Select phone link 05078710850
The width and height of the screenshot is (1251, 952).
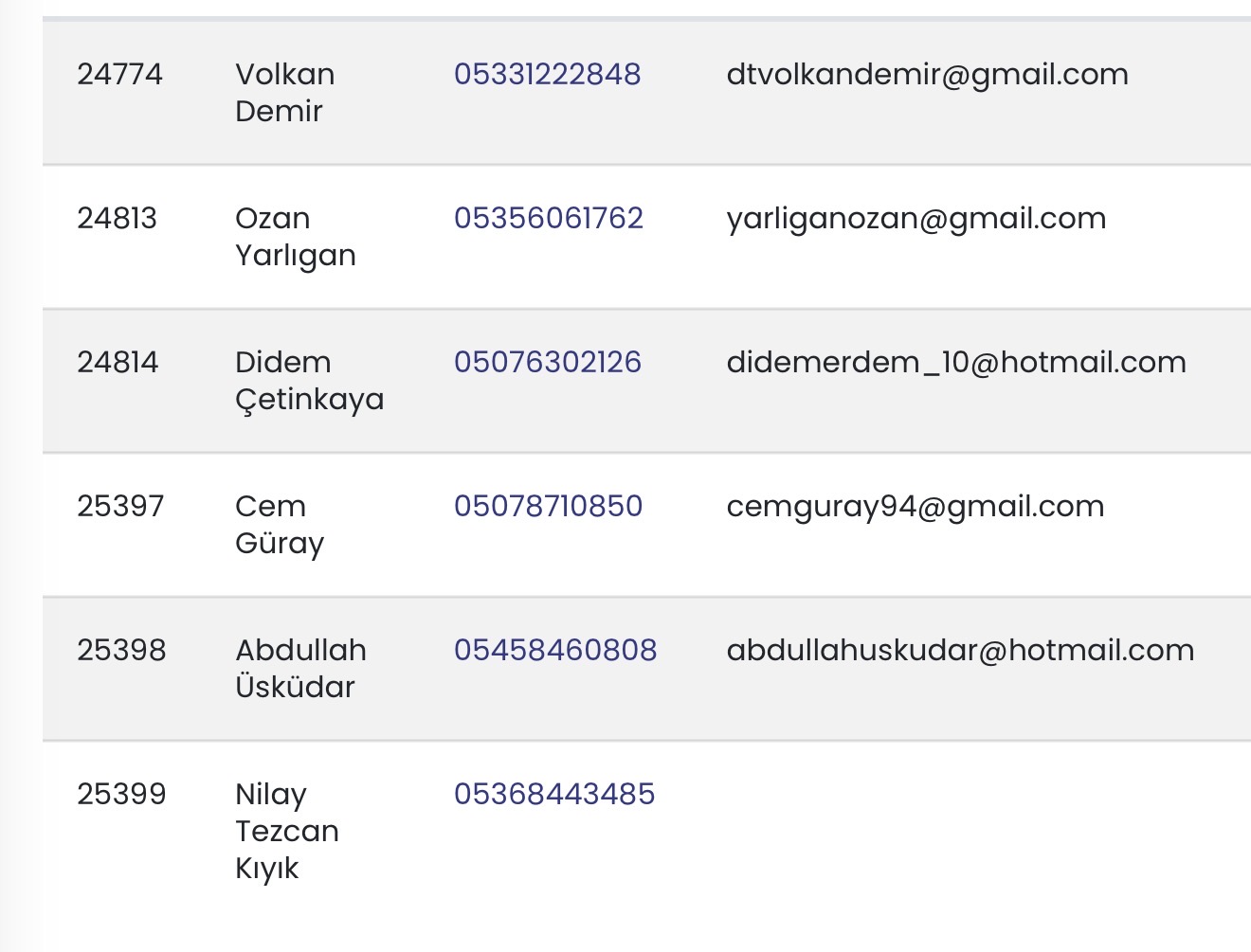[x=548, y=507]
